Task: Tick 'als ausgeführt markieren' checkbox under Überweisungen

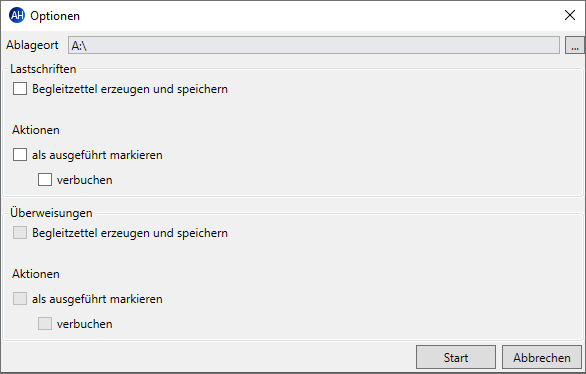Action: (20, 299)
